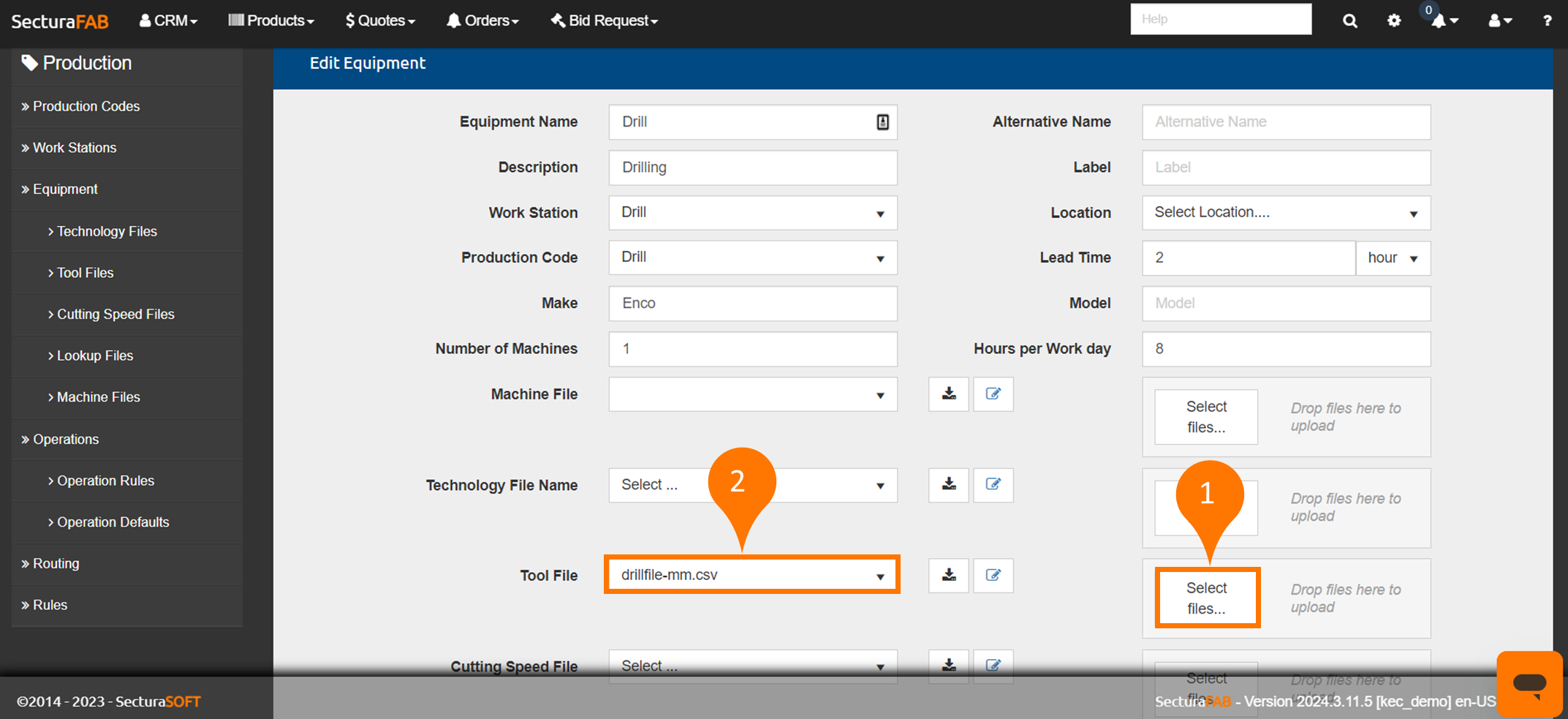Viewport: 1568px width, 719px height.
Task: Open the Select Location dropdown
Action: 1285,213
